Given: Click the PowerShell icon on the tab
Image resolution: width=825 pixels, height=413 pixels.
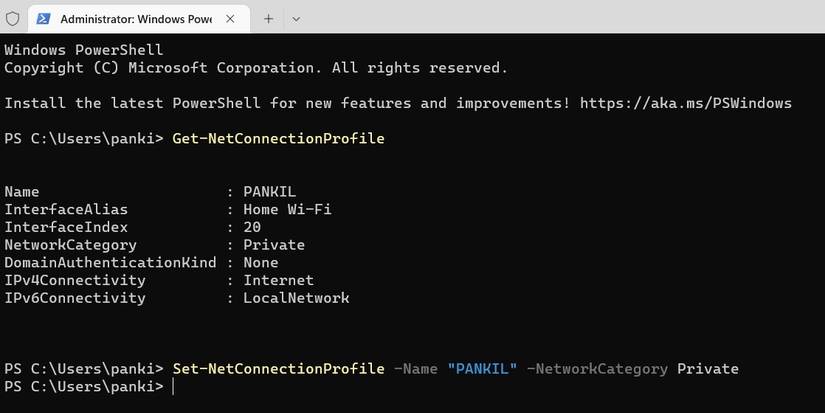Looking at the screenshot, I should point(43,18).
